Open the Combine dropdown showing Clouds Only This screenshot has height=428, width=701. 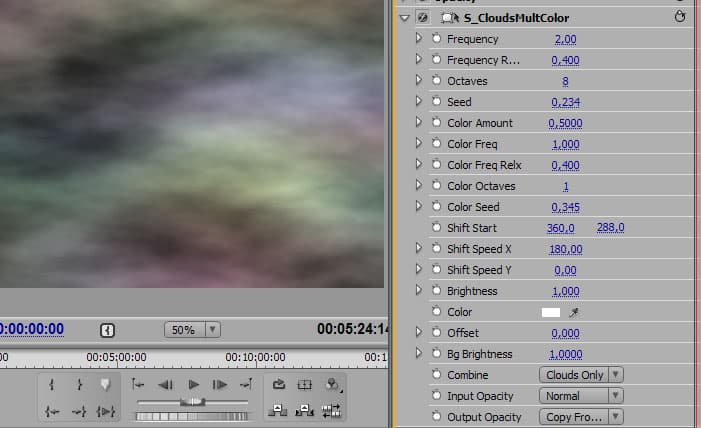tap(581, 375)
